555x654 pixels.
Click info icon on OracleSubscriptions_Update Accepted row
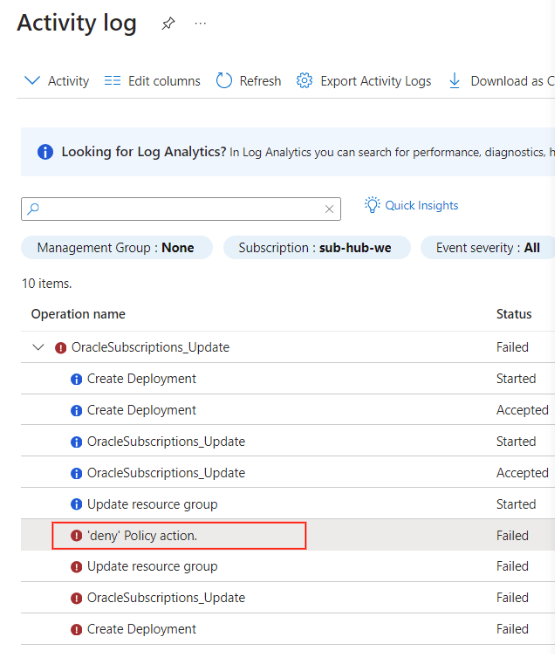pos(76,473)
